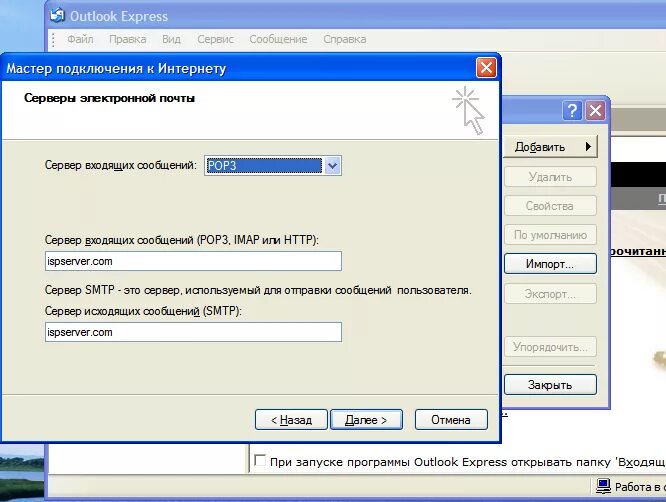Close the Internet connection wizard window
This screenshot has height=502, width=666.
[x=486, y=67]
